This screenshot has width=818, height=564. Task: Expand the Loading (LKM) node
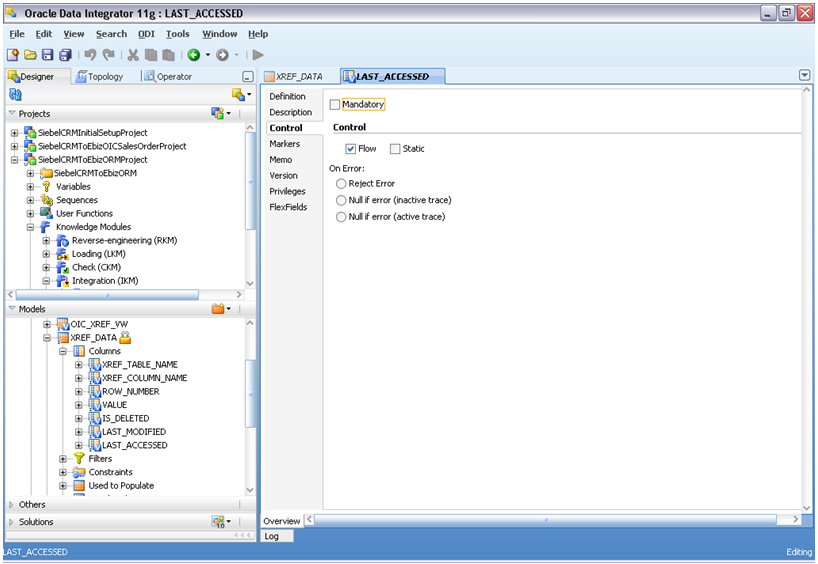click(46, 254)
